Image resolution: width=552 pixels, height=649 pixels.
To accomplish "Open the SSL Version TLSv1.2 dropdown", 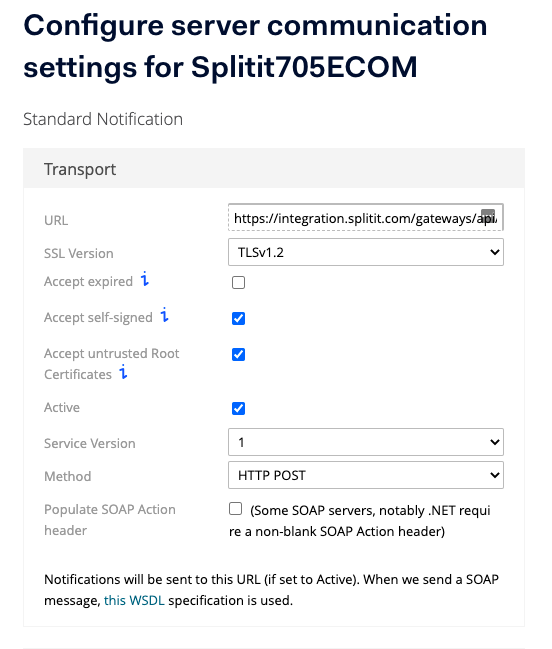I will [366, 252].
